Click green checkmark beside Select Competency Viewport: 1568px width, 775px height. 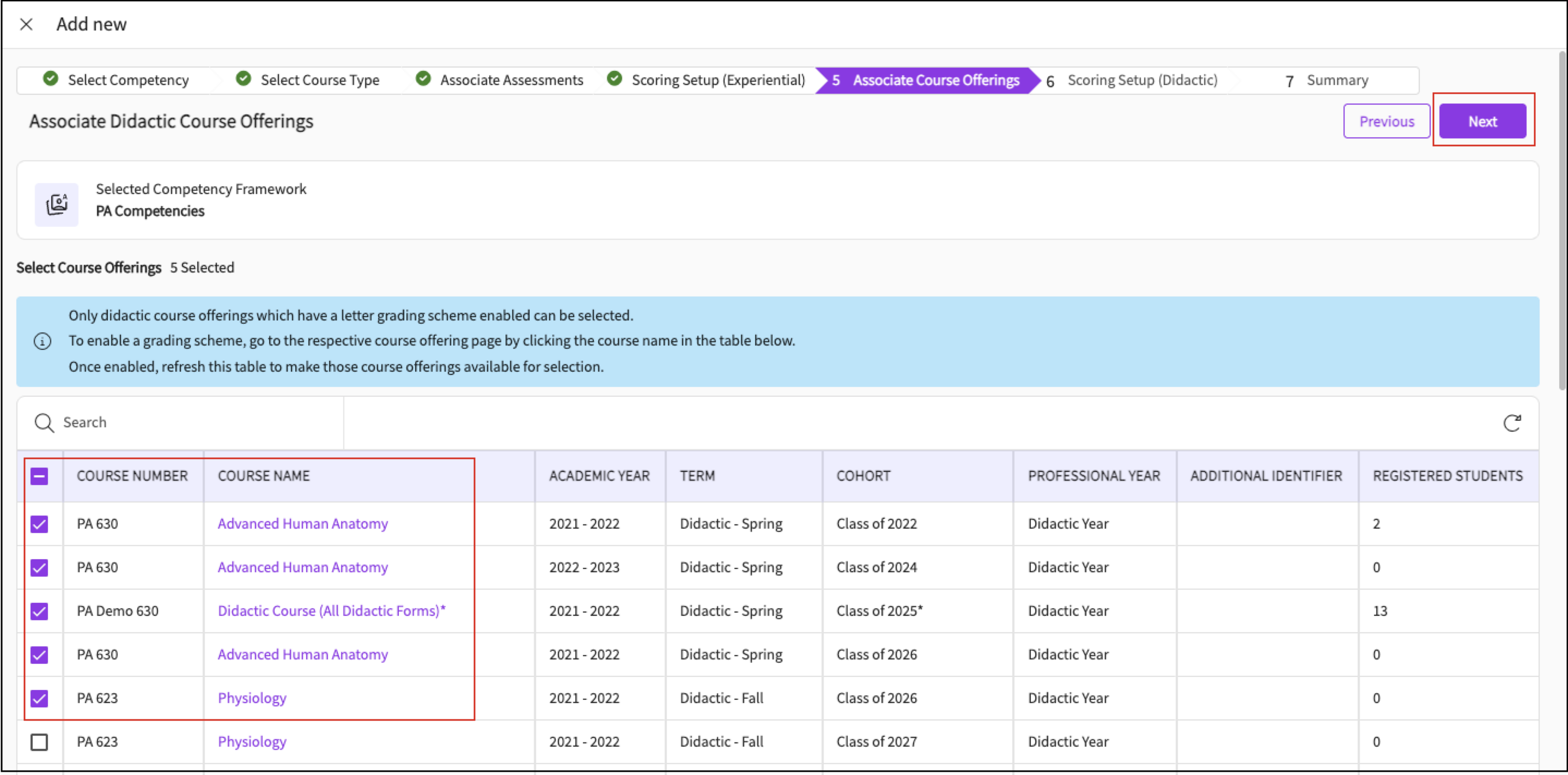[51, 79]
